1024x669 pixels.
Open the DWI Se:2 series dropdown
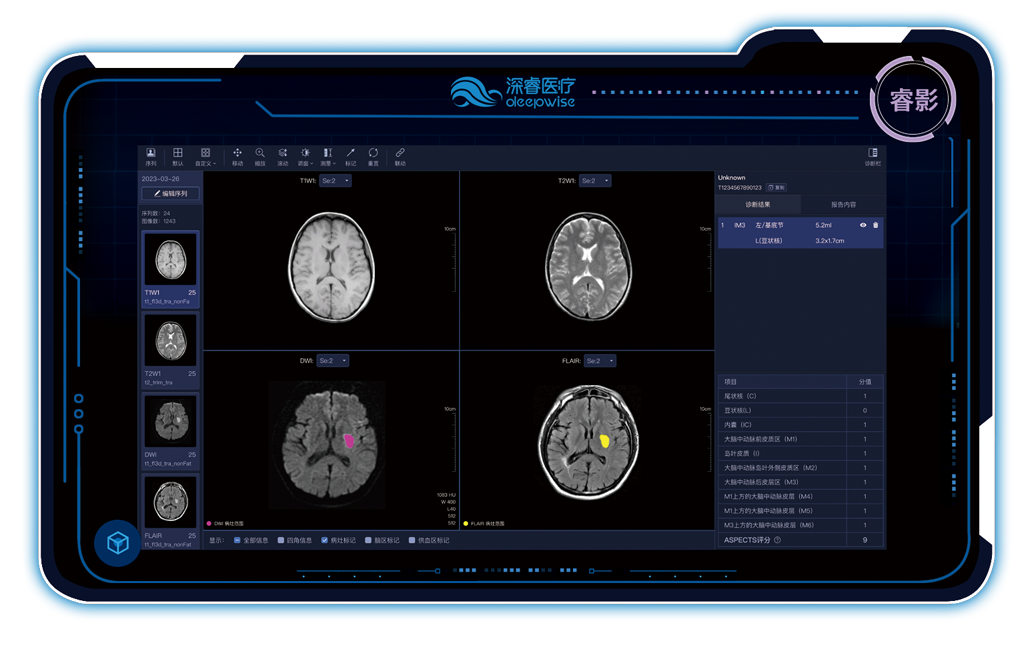[x=333, y=361]
